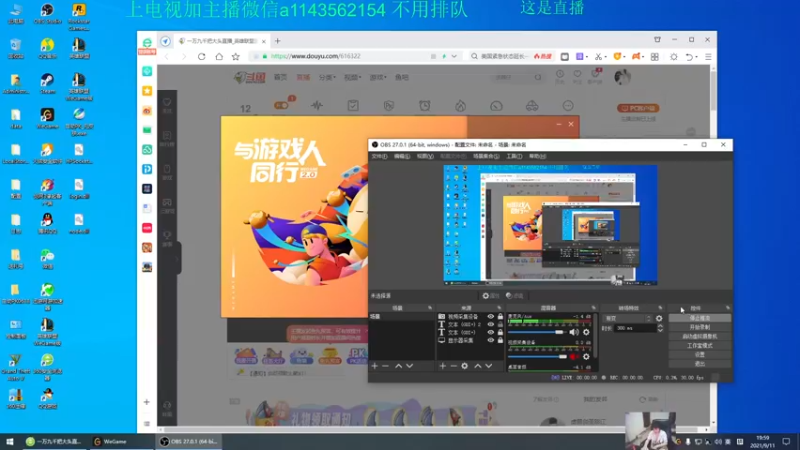The width and height of the screenshot is (800, 450).
Task: Hide the Text (GDI+) source via eye icon
Action: tap(490, 333)
